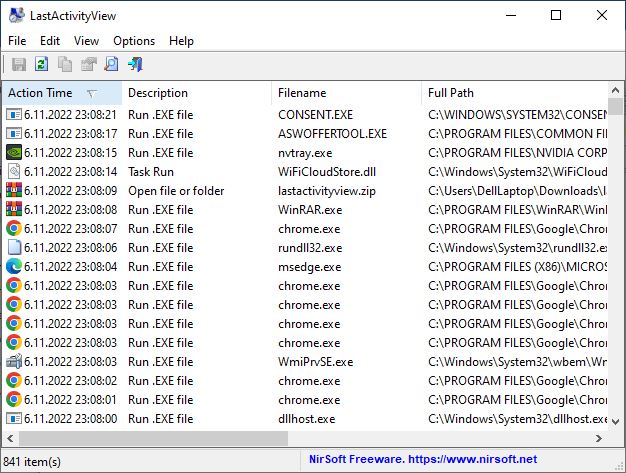Image resolution: width=626 pixels, height=473 pixels.
Task: Click the '6.11.2022 23:08:21' time cell
Action: click(70, 115)
